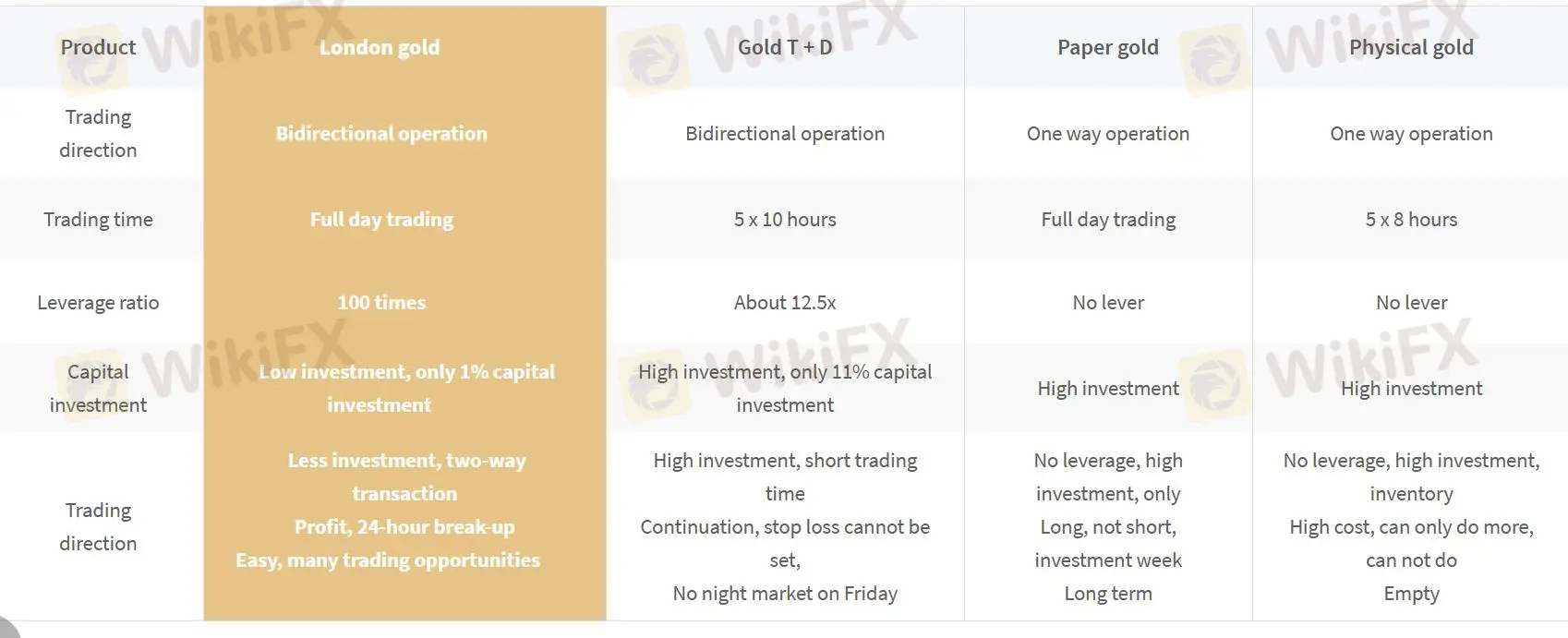Click the WikiFX logo beside Gold T + D

pos(654,60)
